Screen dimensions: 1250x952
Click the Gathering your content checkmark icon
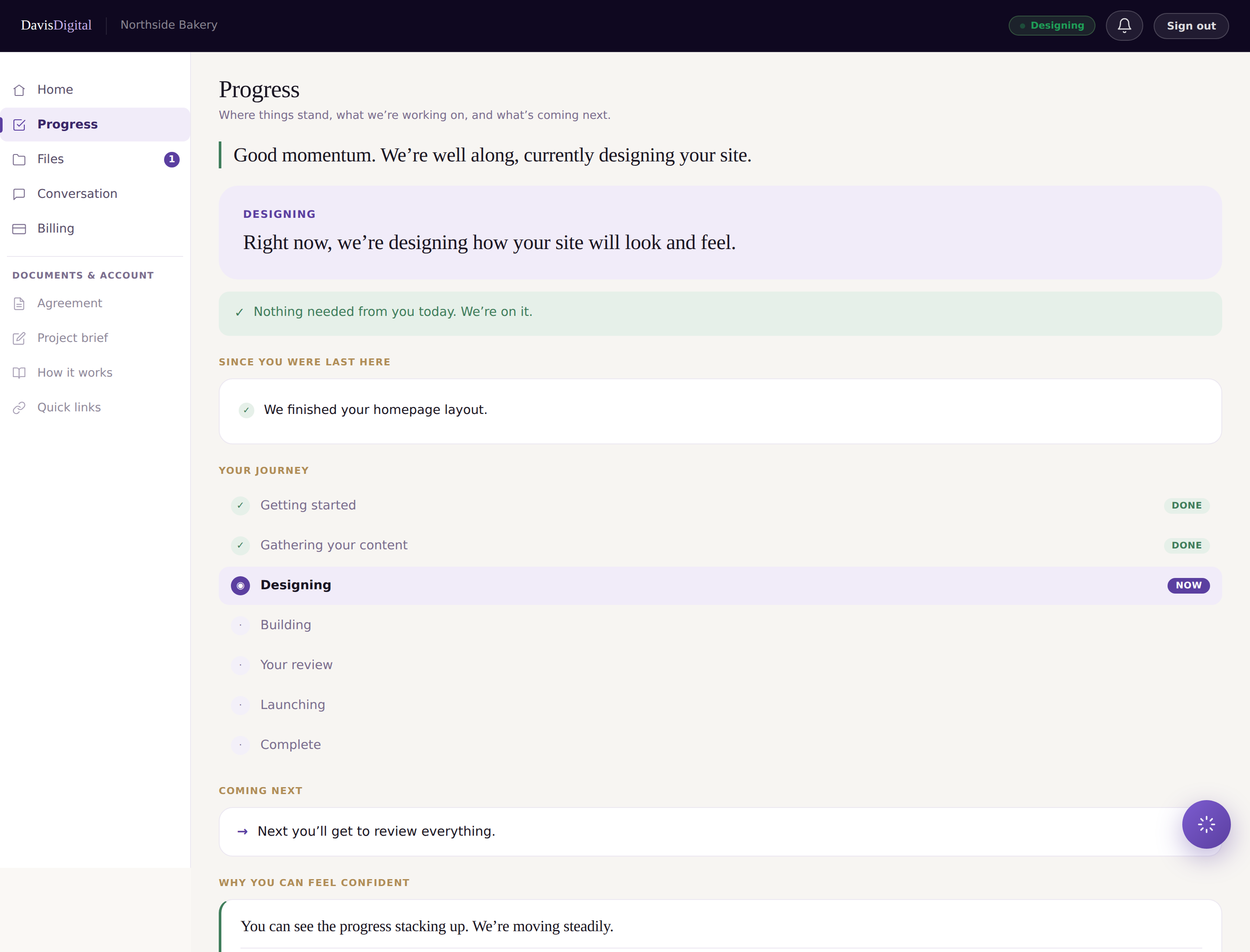pos(240,545)
